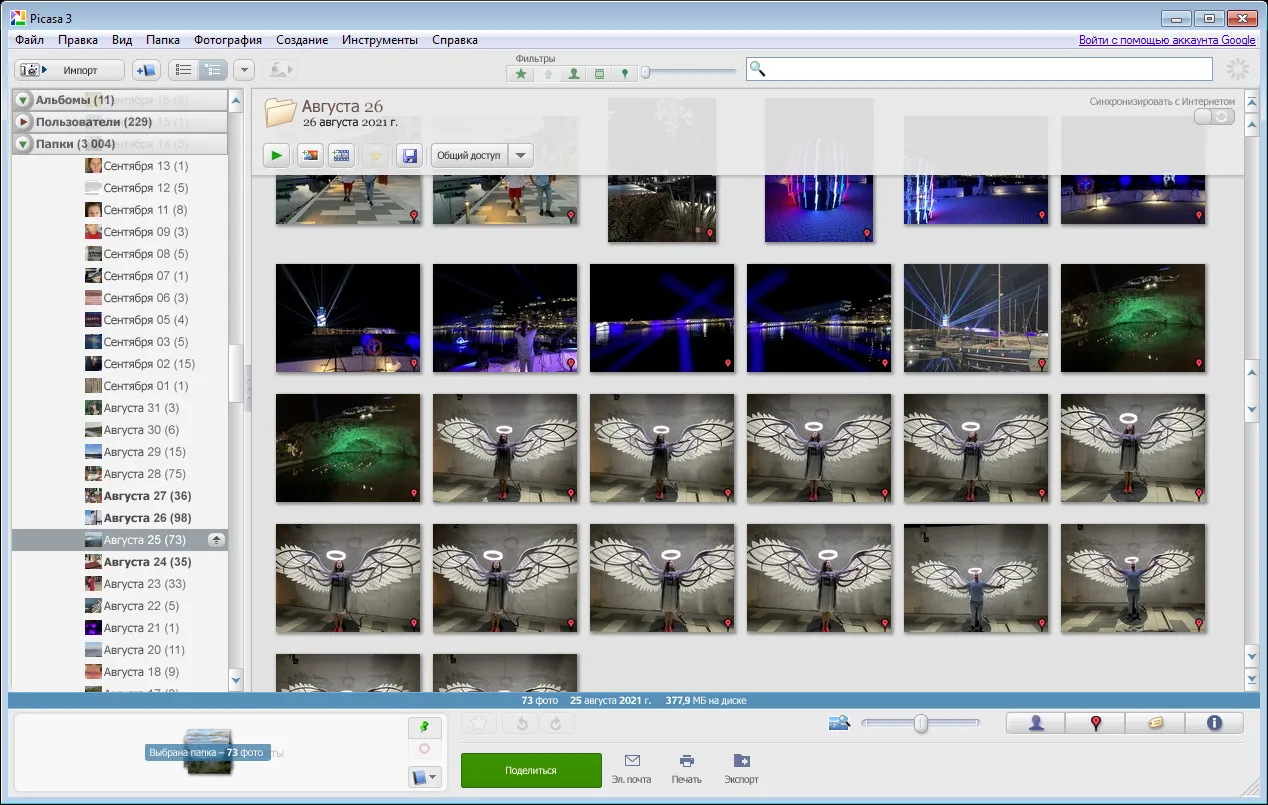Toggle the Sync with Internet switch
The image size is (1268, 805).
click(1214, 117)
